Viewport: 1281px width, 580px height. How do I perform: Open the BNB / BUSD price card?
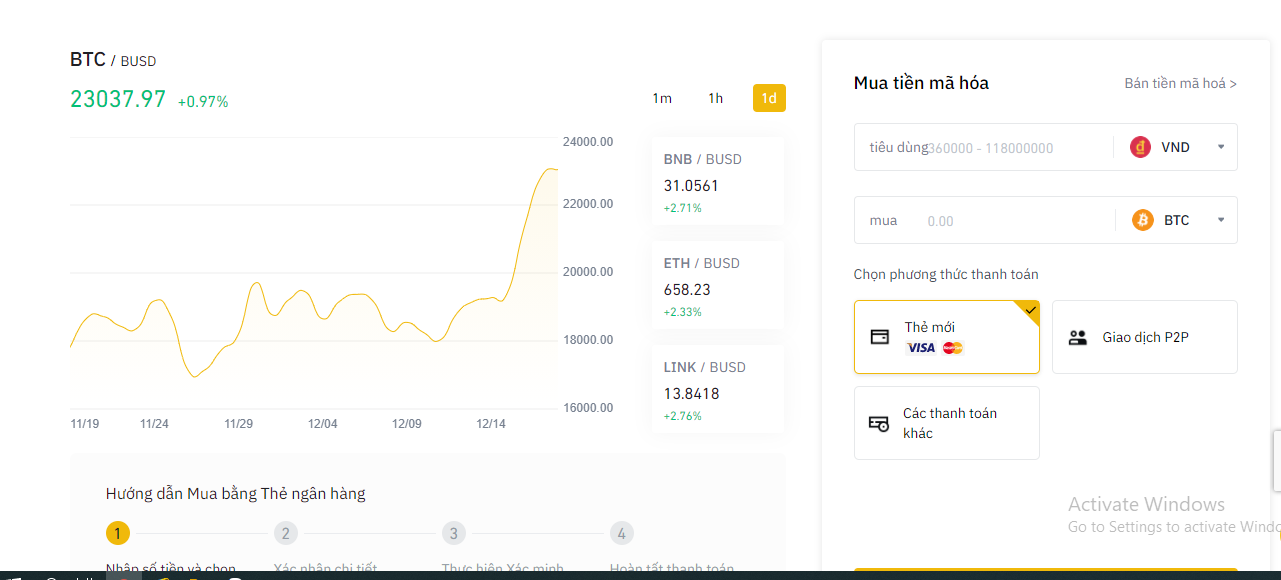coord(717,182)
